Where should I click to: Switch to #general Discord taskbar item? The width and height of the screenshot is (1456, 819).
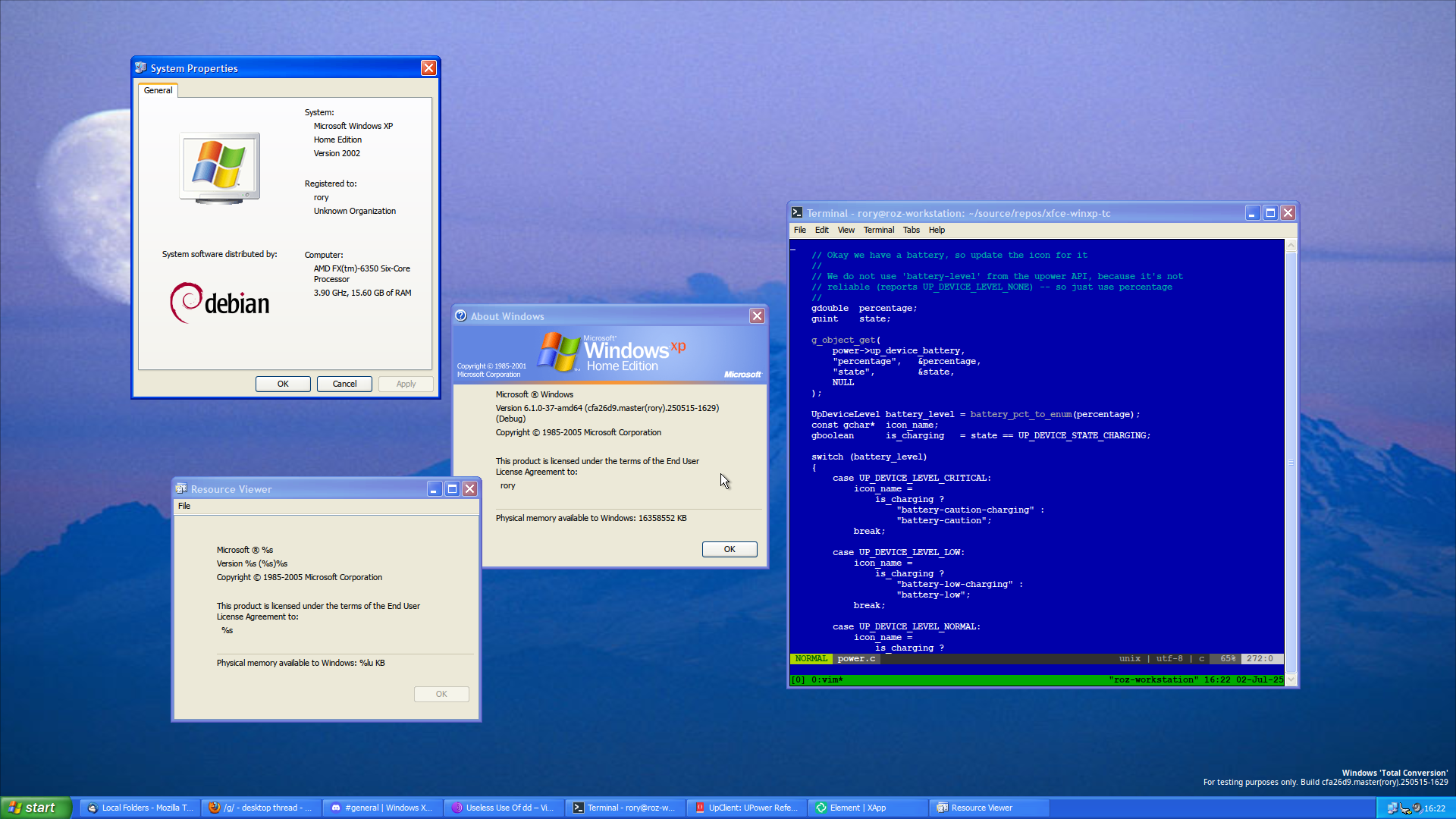click(x=383, y=808)
